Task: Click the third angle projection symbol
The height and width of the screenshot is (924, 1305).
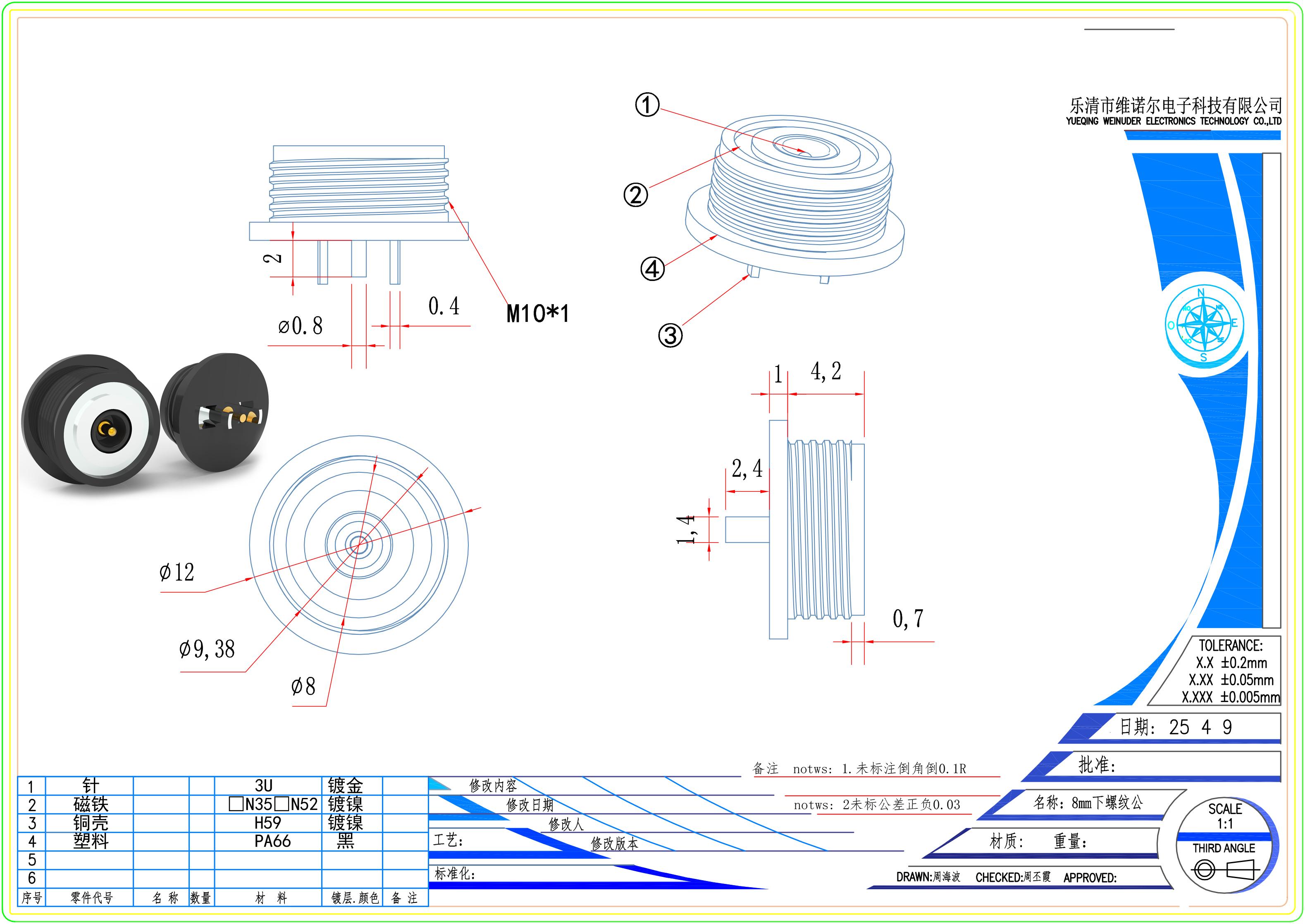Action: (x=1225, y=870)
